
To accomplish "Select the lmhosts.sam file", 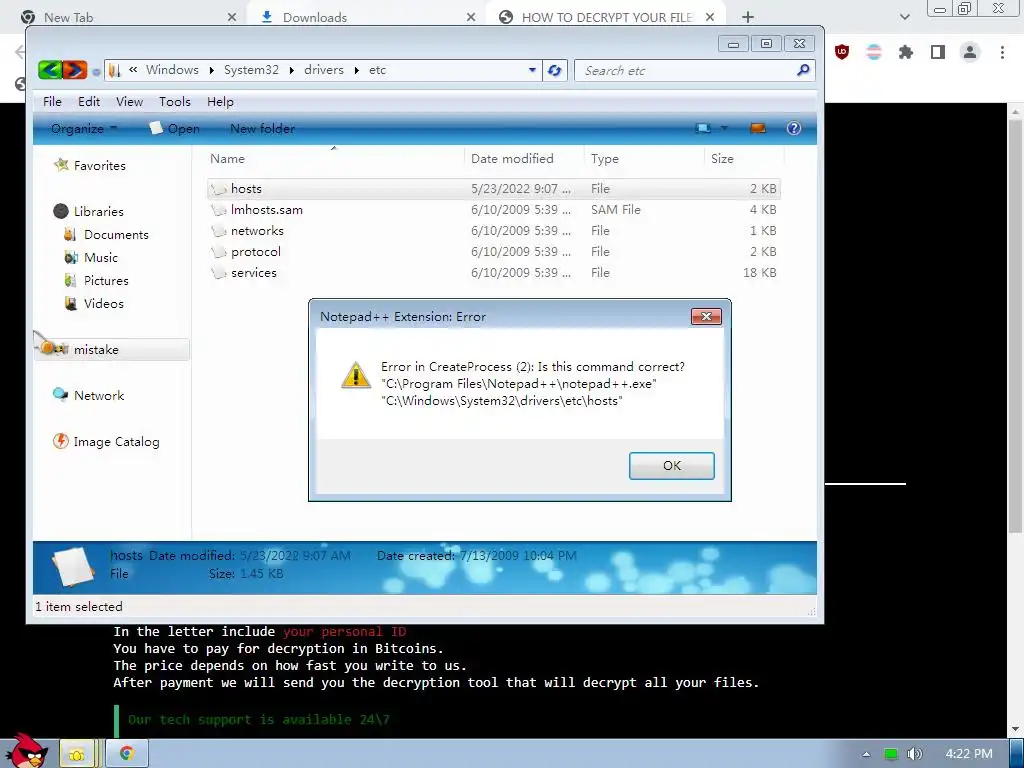I will click(494, 210).
